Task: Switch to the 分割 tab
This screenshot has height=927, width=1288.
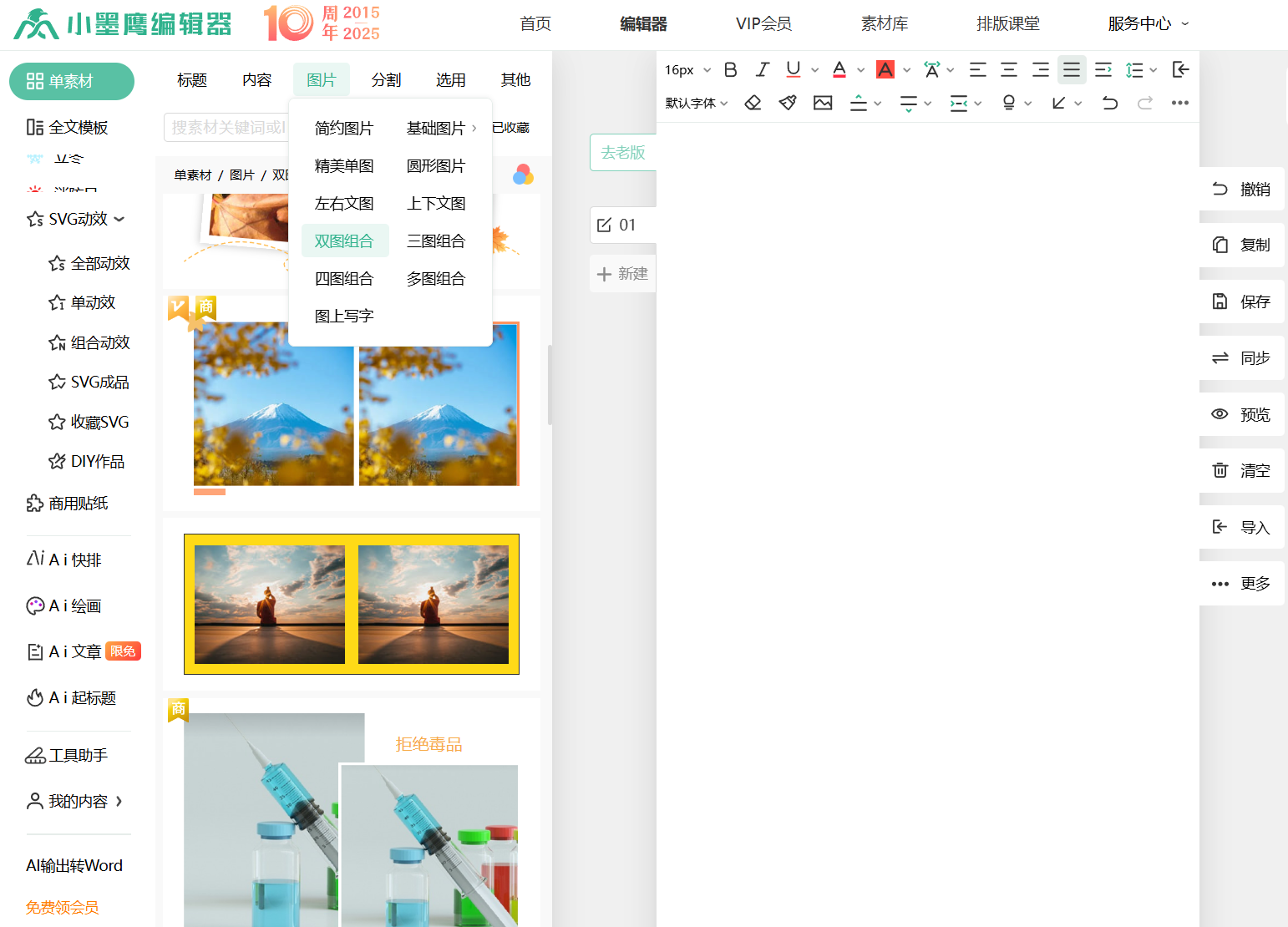Action: coord(386,80)
